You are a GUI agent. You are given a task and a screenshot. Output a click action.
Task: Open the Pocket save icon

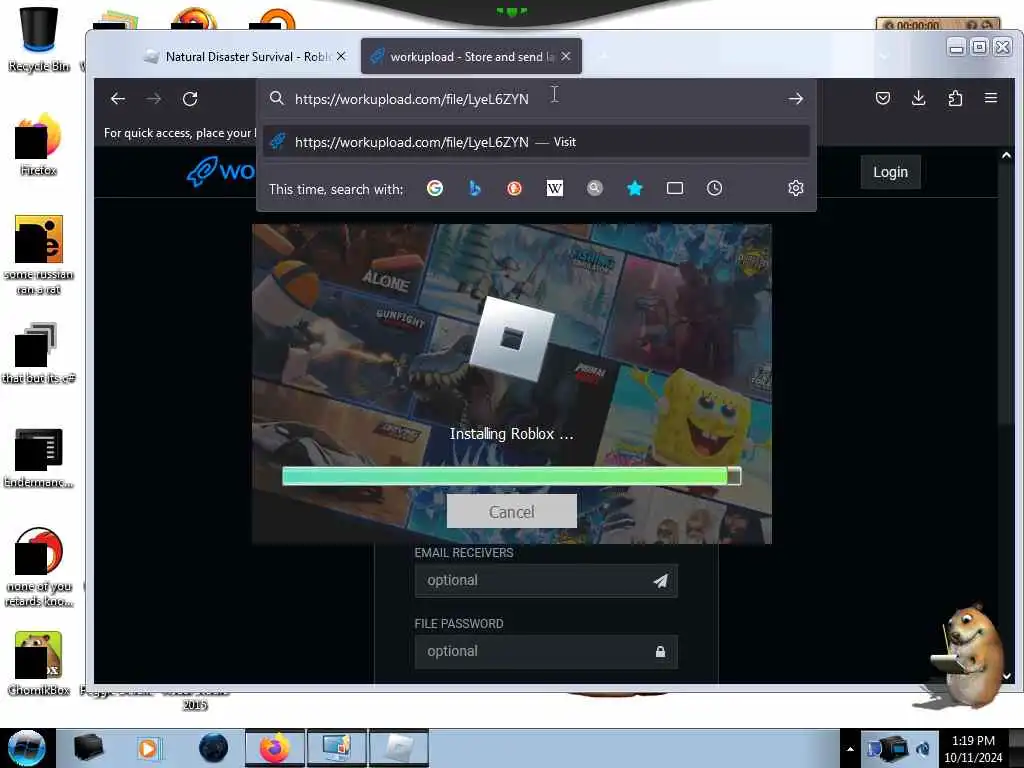click(x=882, y=98)
